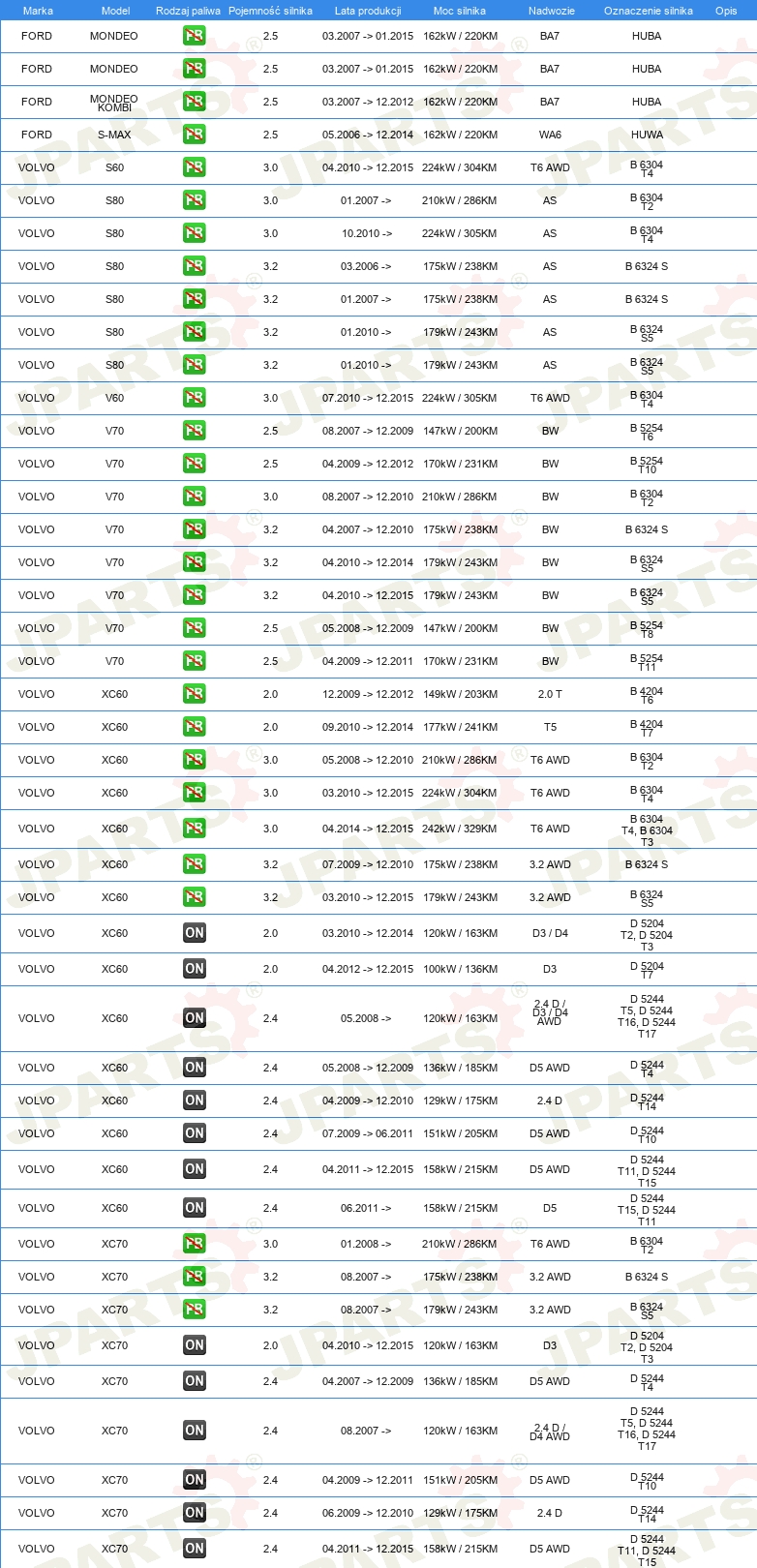
Task: Click the 100kW / 136KM power cell
Action: tap(460, 969)
